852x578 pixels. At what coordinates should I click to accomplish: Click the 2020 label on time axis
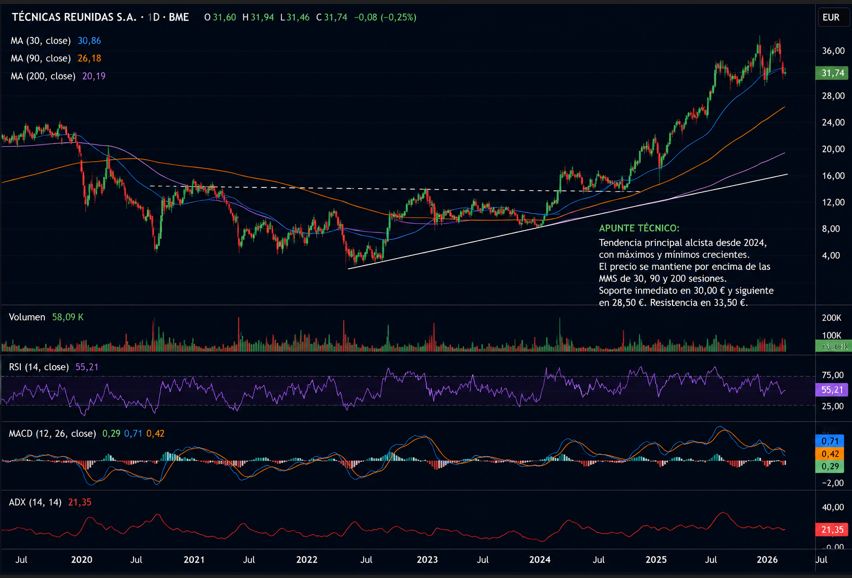[x=82, y=560]
